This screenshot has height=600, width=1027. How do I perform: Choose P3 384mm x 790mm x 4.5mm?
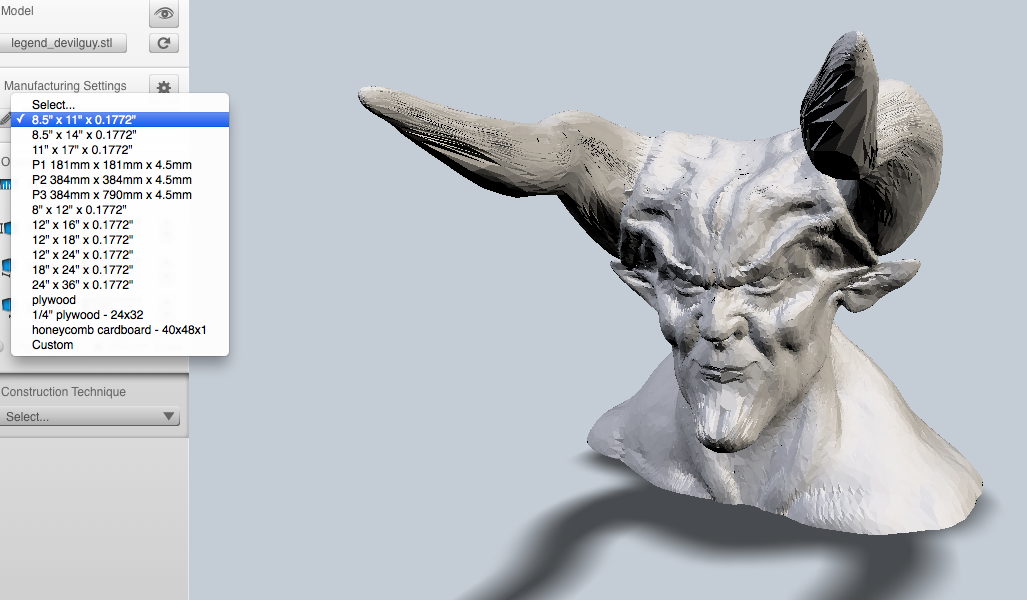[120, 195]
